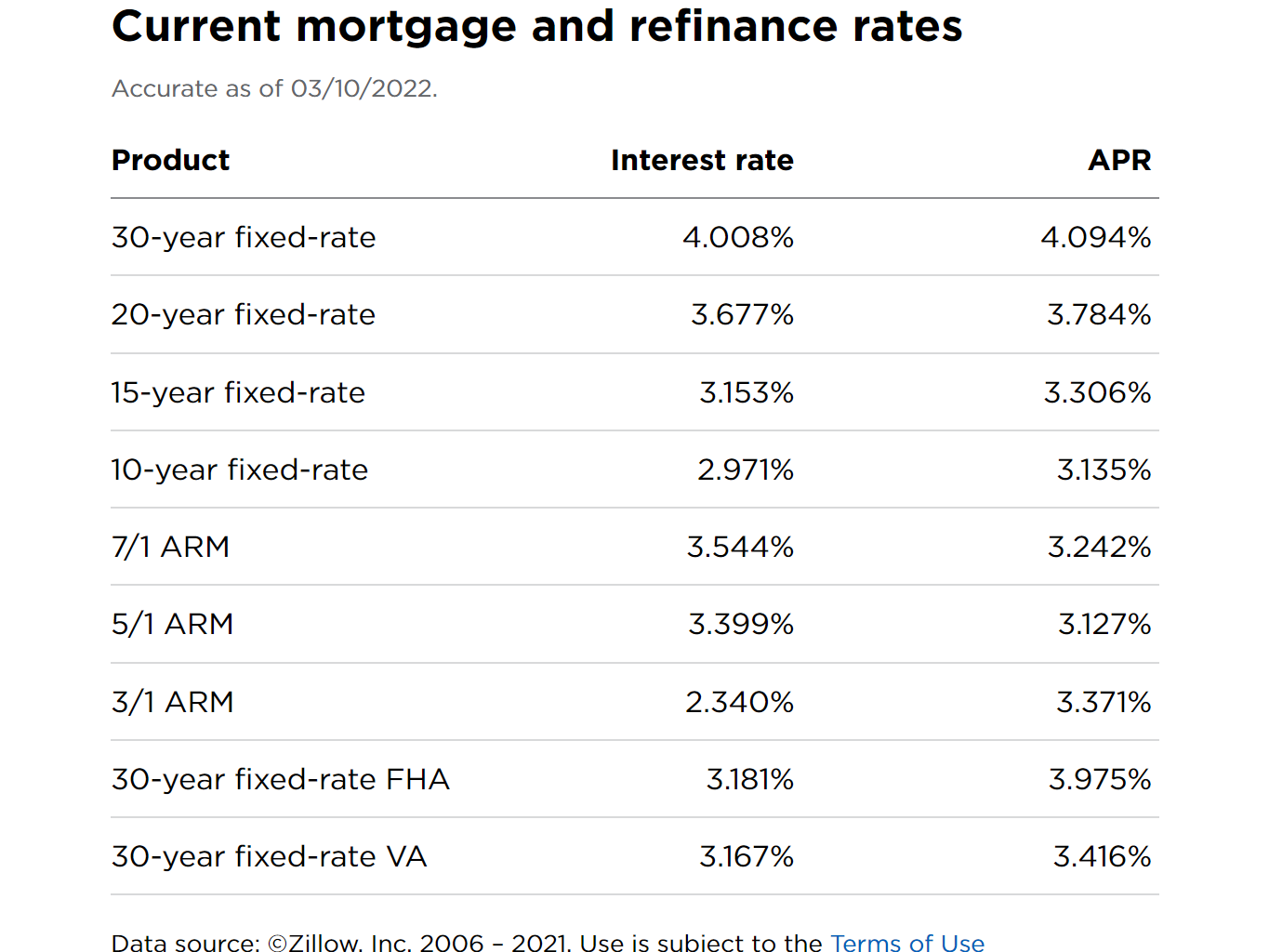This screenshot has height=952, width=1269.
Task: Click the 2.971% interest rate value
Action: [746, 469]
